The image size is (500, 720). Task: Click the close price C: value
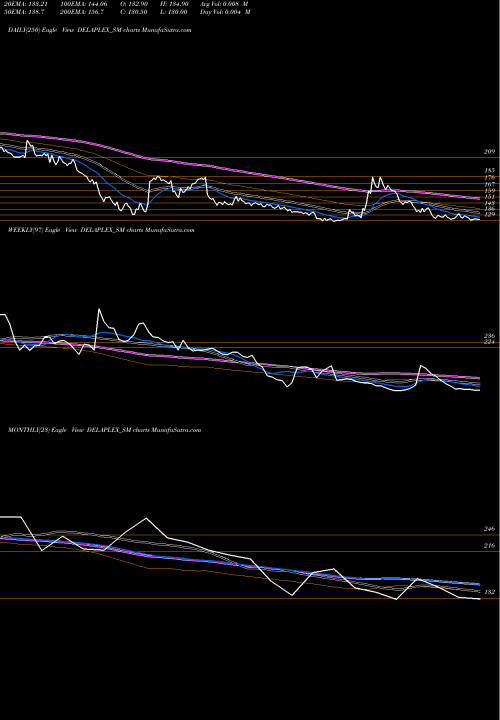click(133, 12)
